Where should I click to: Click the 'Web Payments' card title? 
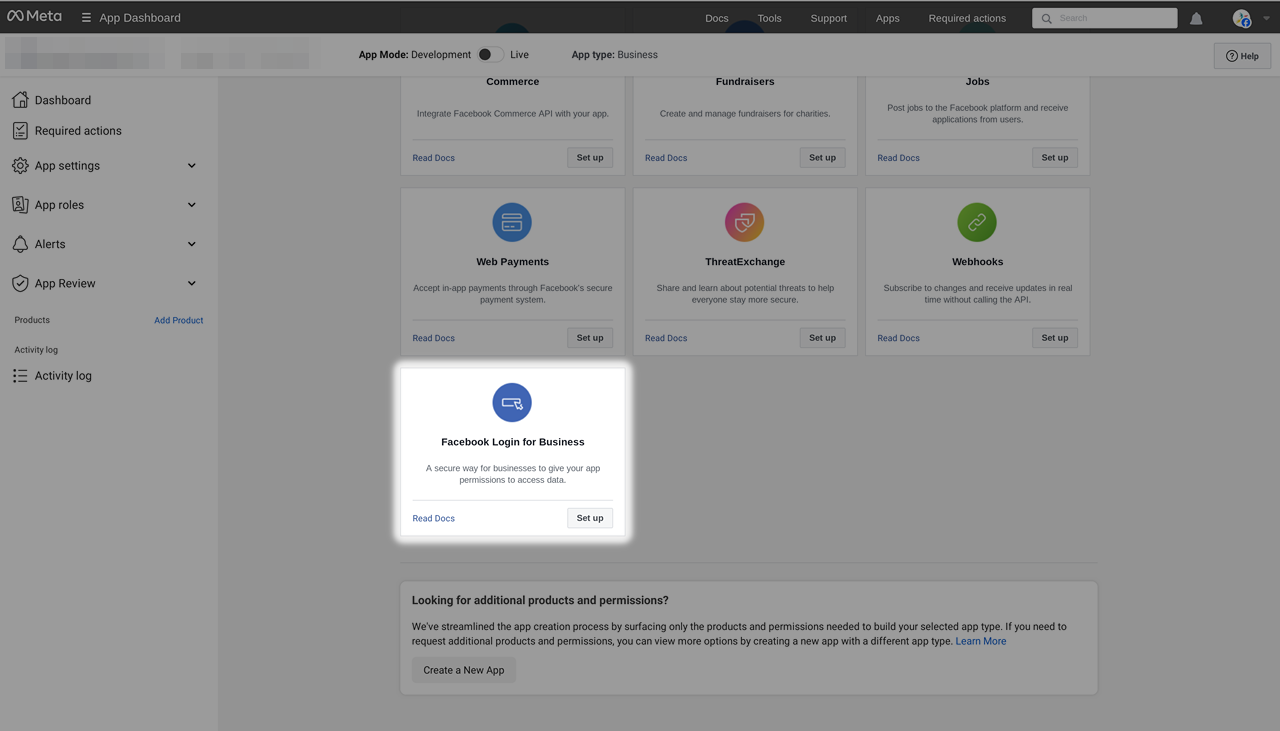pos(513,262)
